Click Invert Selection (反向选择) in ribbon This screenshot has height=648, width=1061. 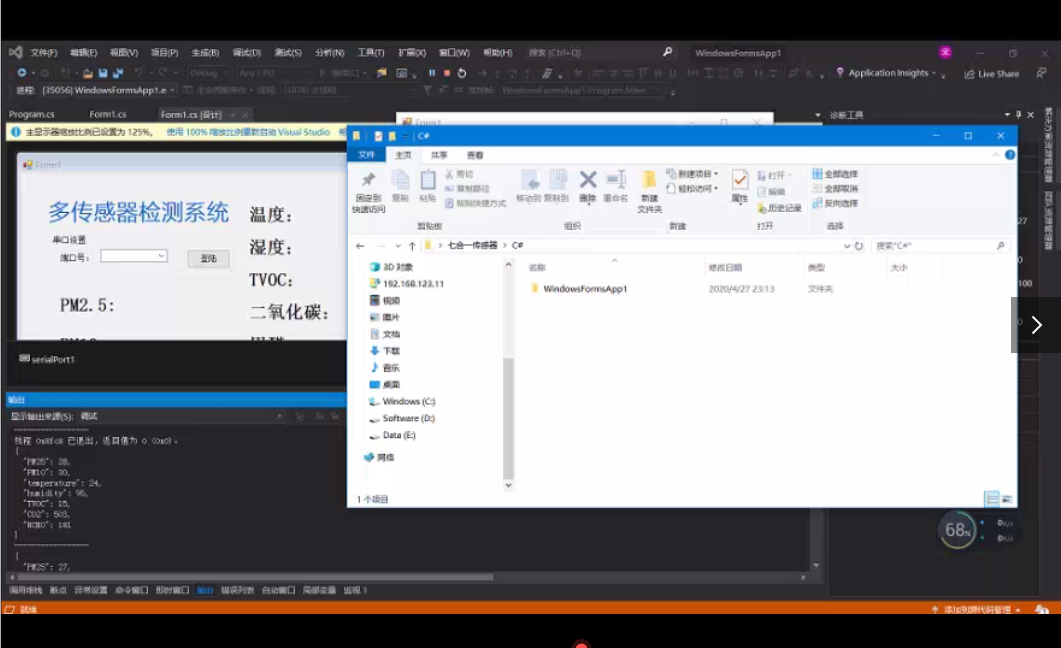coord(835,203)
